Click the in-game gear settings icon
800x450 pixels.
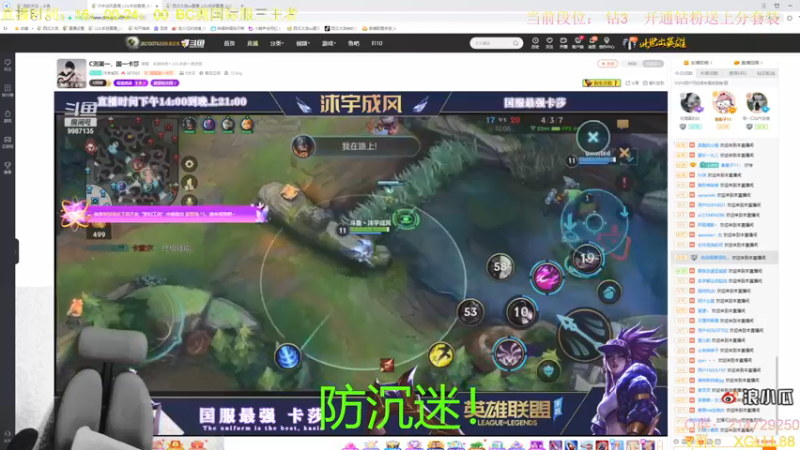(x=189, y=164)
